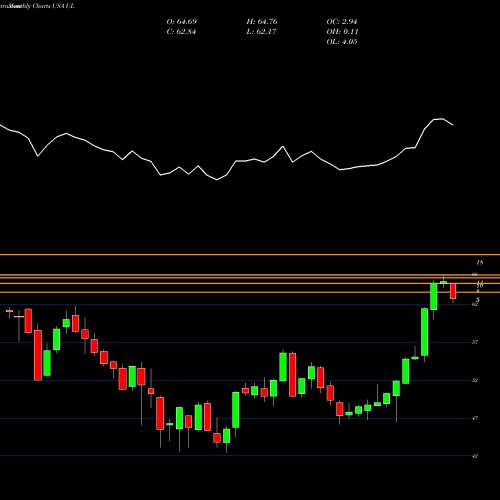Click the high price value H: 64.76
The width and height of the screenshot is (500, 500).
(x=262, y=22)
